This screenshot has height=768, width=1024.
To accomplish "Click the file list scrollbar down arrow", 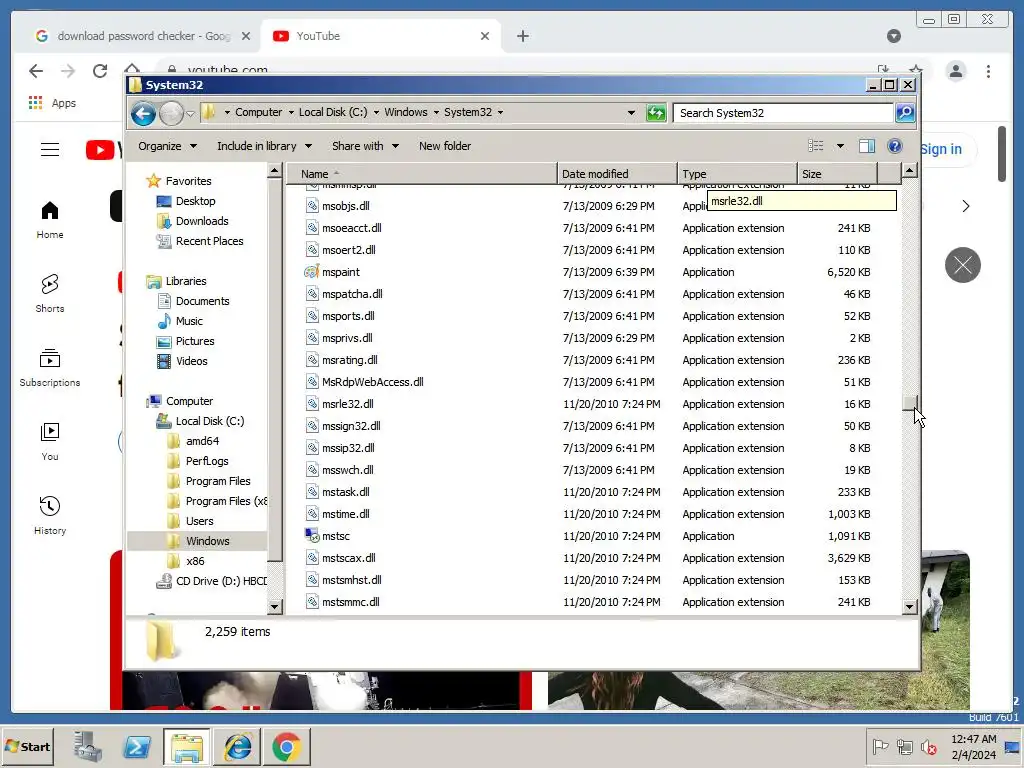I will [x=909, y=607].
